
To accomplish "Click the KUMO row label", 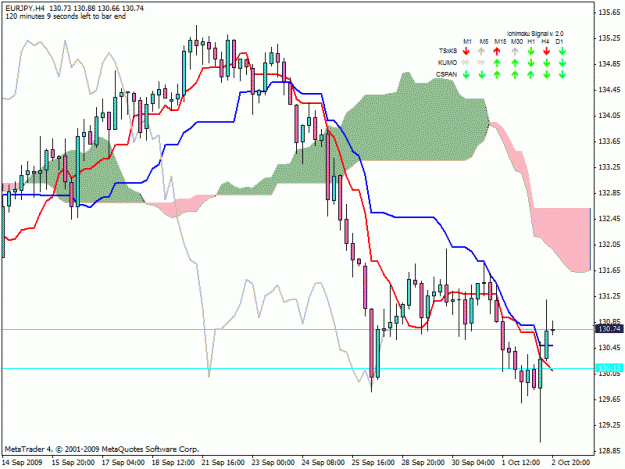I will pyautogui.click(x=447, y=63).
